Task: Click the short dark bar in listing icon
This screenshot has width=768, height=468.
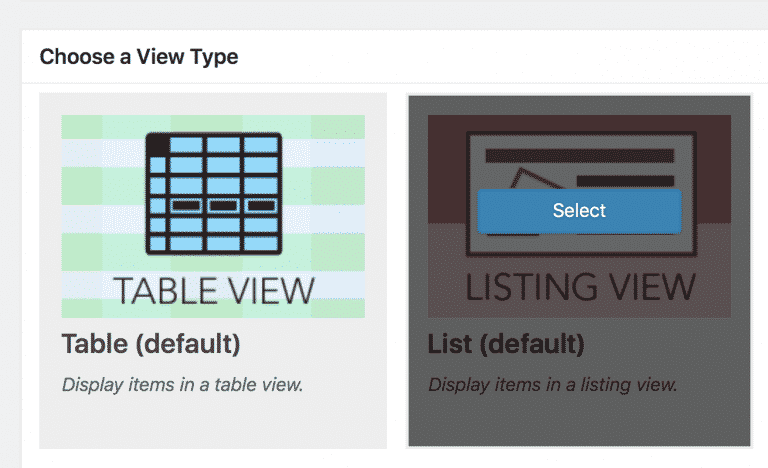Action: pos(625,181)
